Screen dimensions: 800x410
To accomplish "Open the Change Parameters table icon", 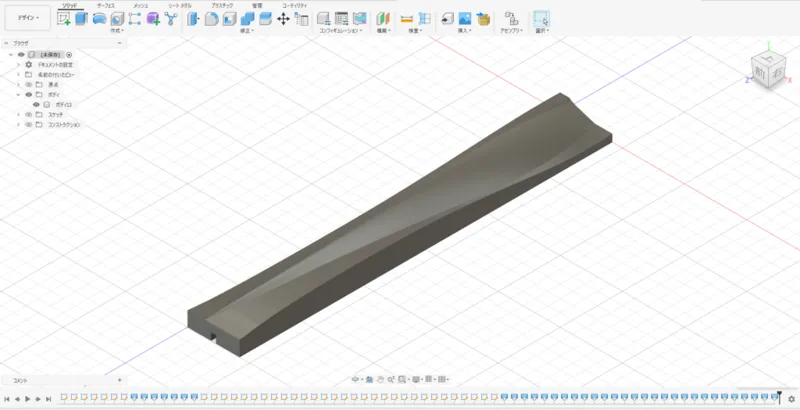I will point(302,19).
